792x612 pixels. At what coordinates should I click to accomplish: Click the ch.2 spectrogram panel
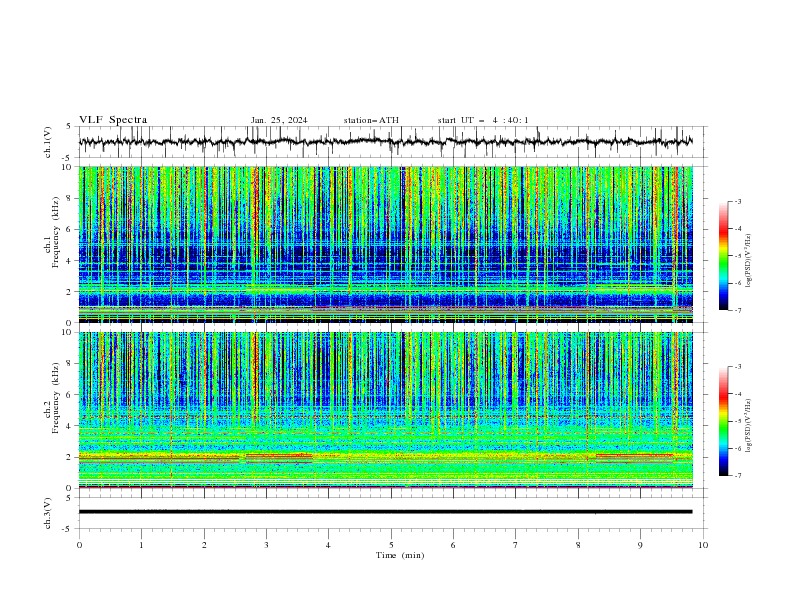coord(386,410)
